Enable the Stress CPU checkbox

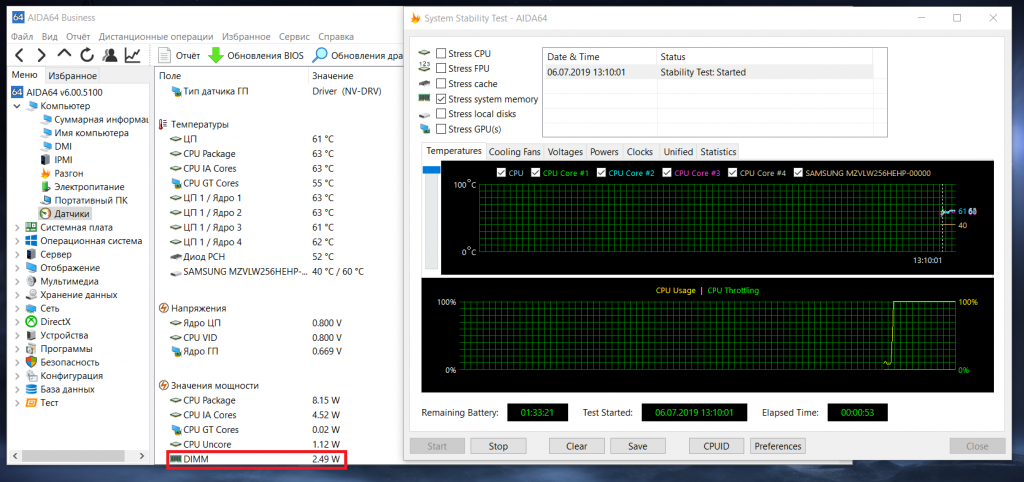pos(441,53)
